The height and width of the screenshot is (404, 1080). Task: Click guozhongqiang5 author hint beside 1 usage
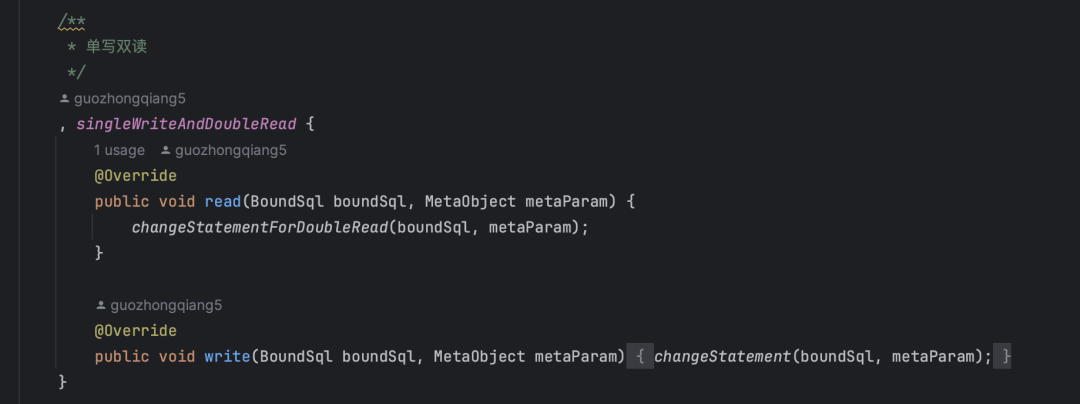pyautogui.click(x=230, y=150)
